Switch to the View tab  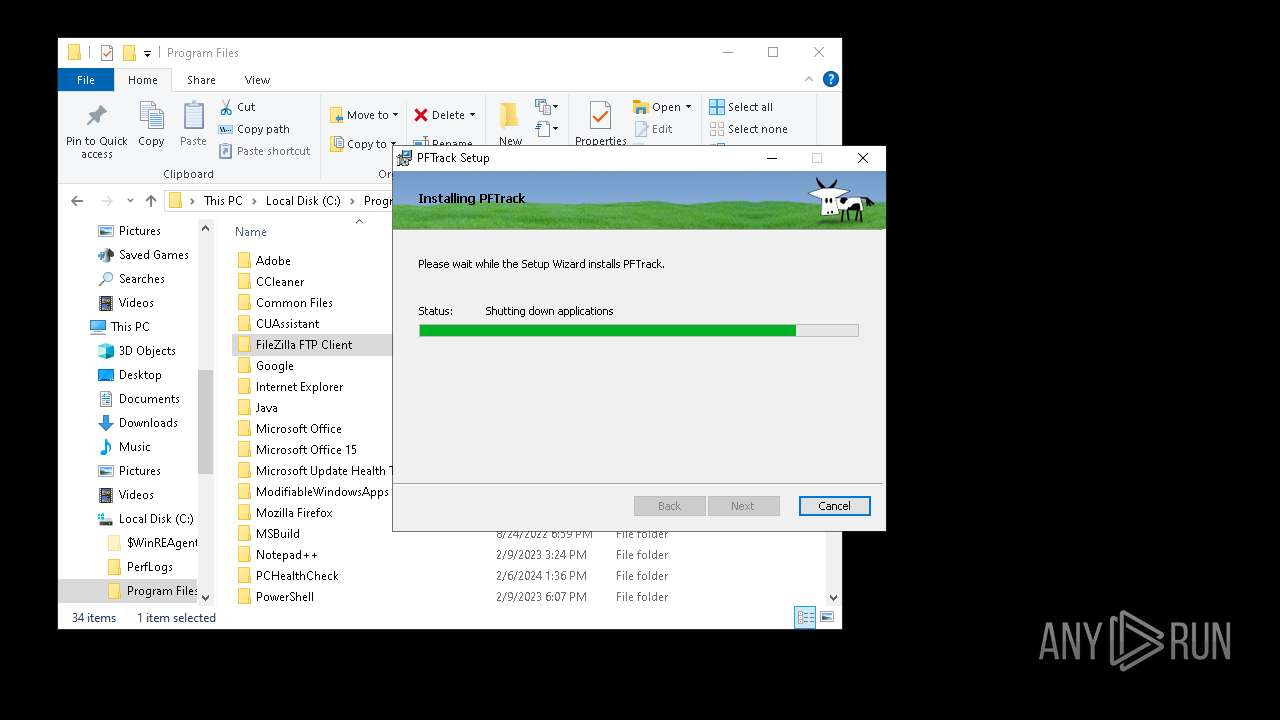click(x=257, y=80)
